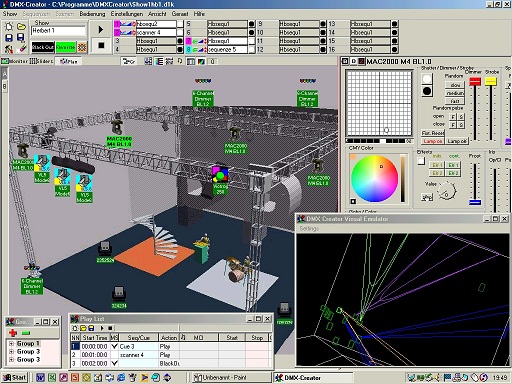Image resolution: width=512 pixels, height=384 pixels.
Task: Click the Gr group toolbar button
Action: coord(129,61)
